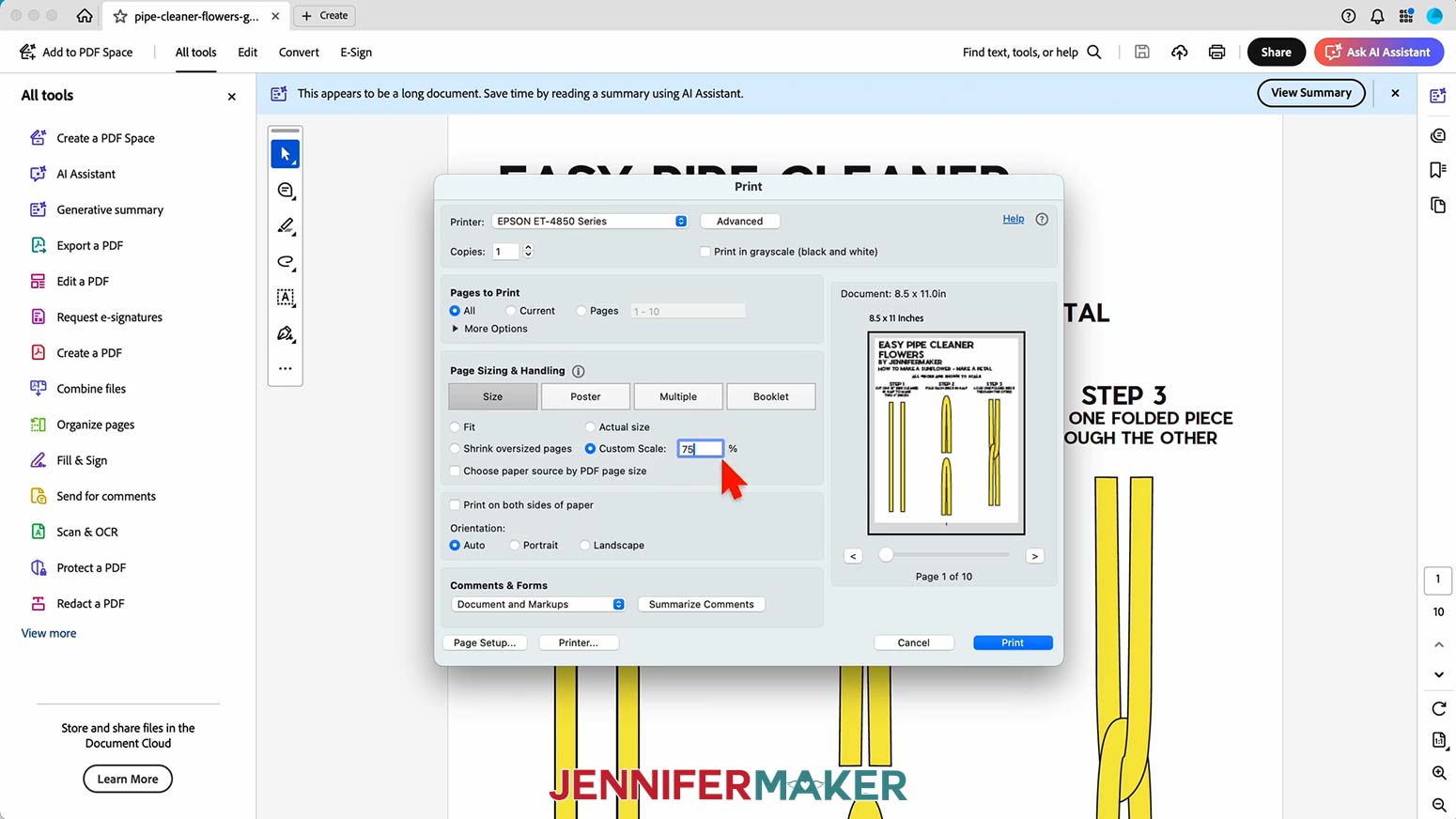Click View Summary button
This screenshot has height=819, width=1456.
click(1310, 93)
